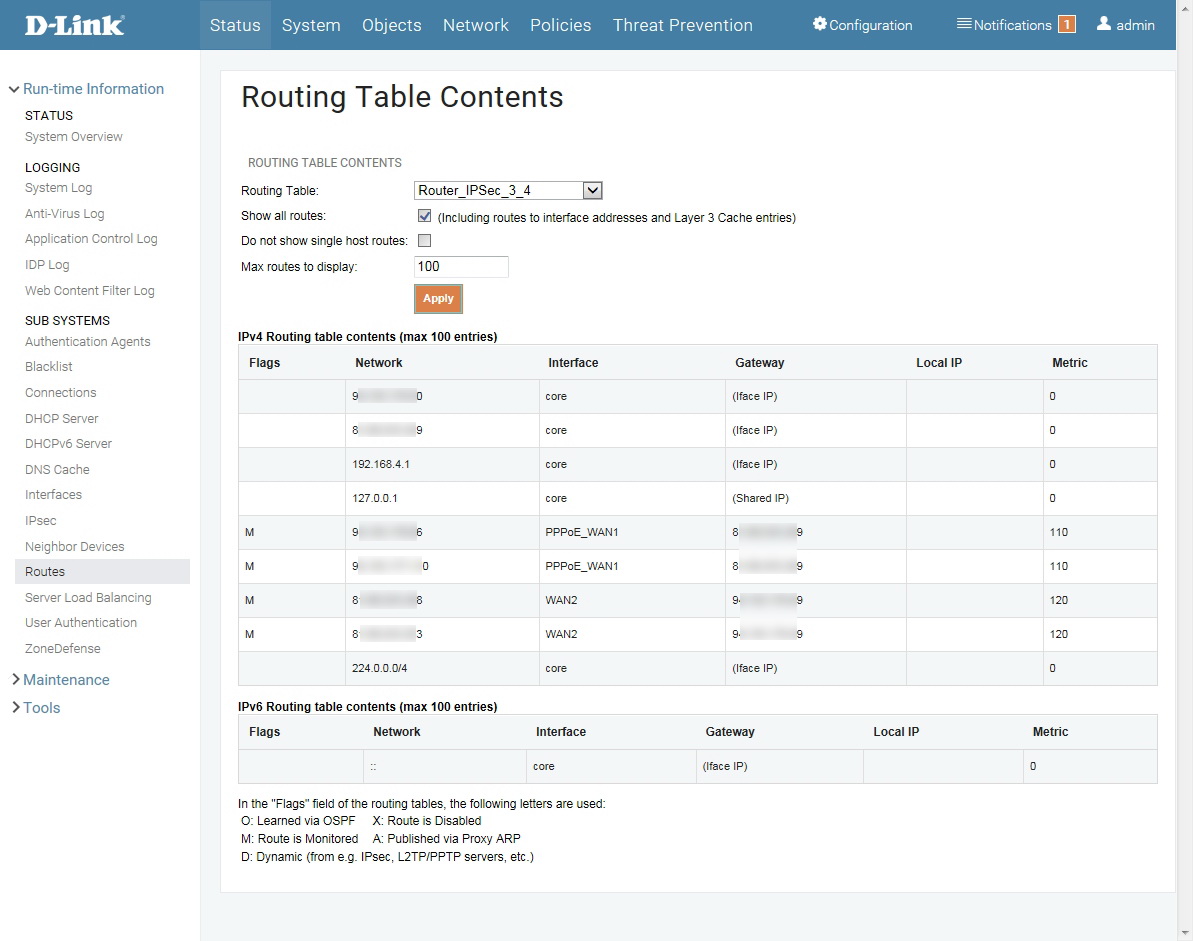Open the orange notification count badge
Screen dimensions: 1193x941
[1067, 25]
